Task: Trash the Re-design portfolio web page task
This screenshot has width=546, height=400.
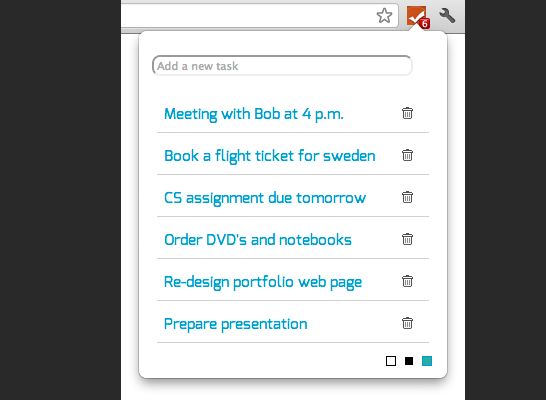Action: coord(407,281)
